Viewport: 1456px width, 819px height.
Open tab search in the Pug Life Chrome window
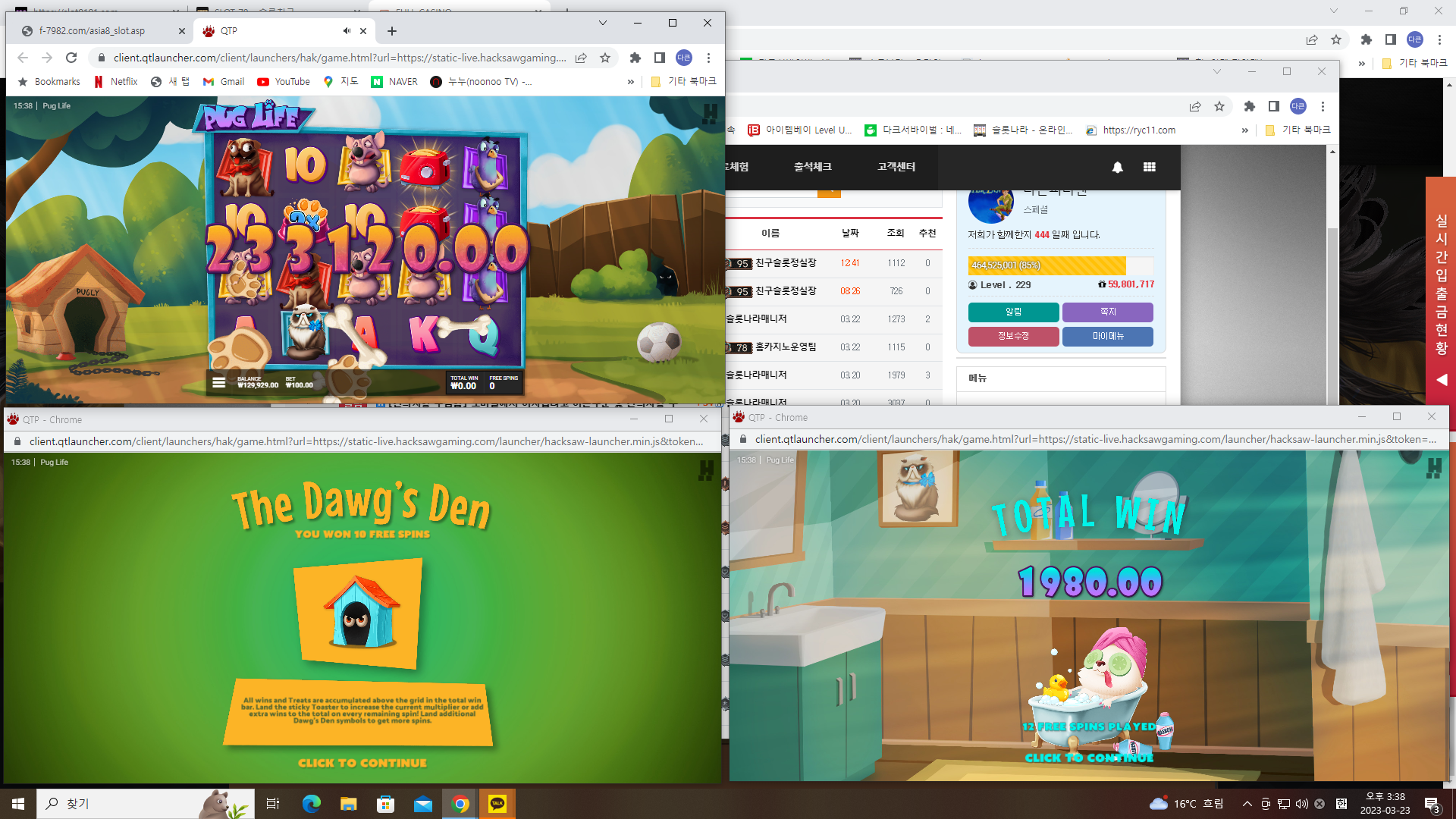click(x=603, y=23)
